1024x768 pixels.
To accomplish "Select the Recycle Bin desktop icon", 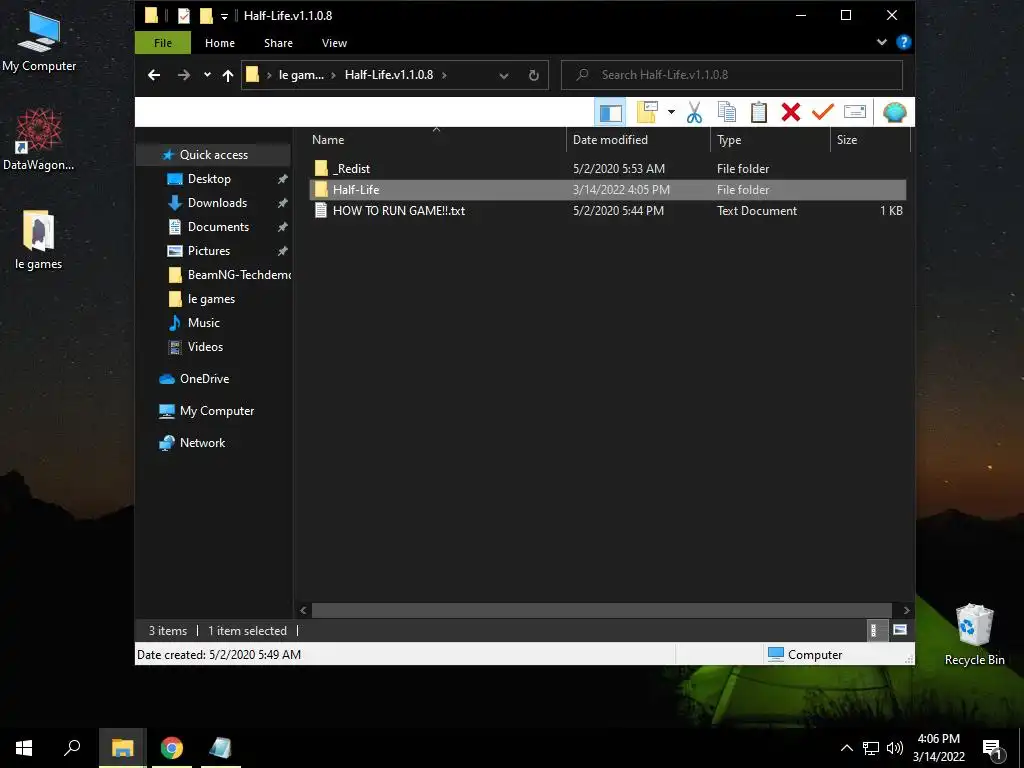I will [x=974, y=635].
